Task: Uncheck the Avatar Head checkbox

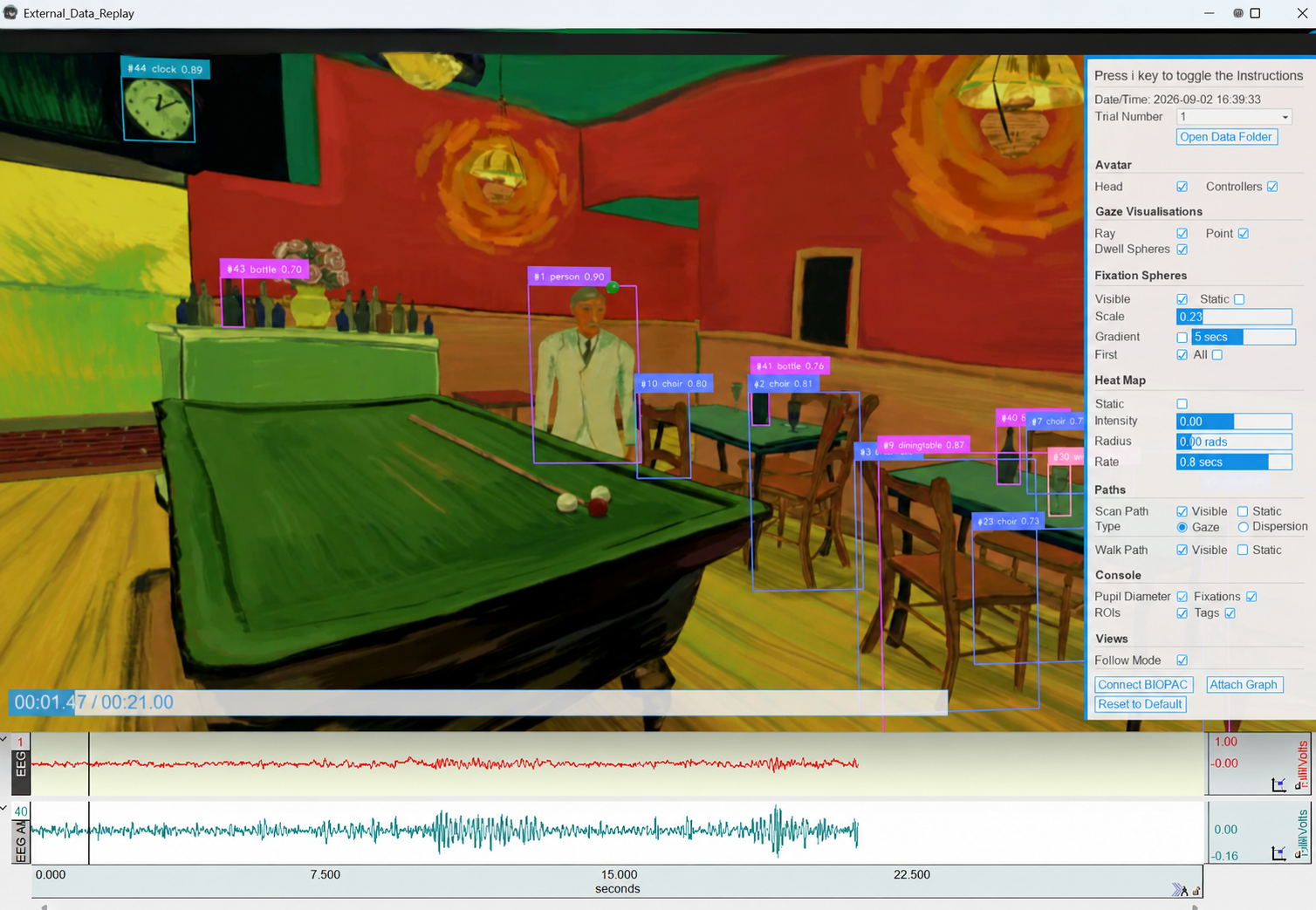Action: click(x=1182, y=187)
